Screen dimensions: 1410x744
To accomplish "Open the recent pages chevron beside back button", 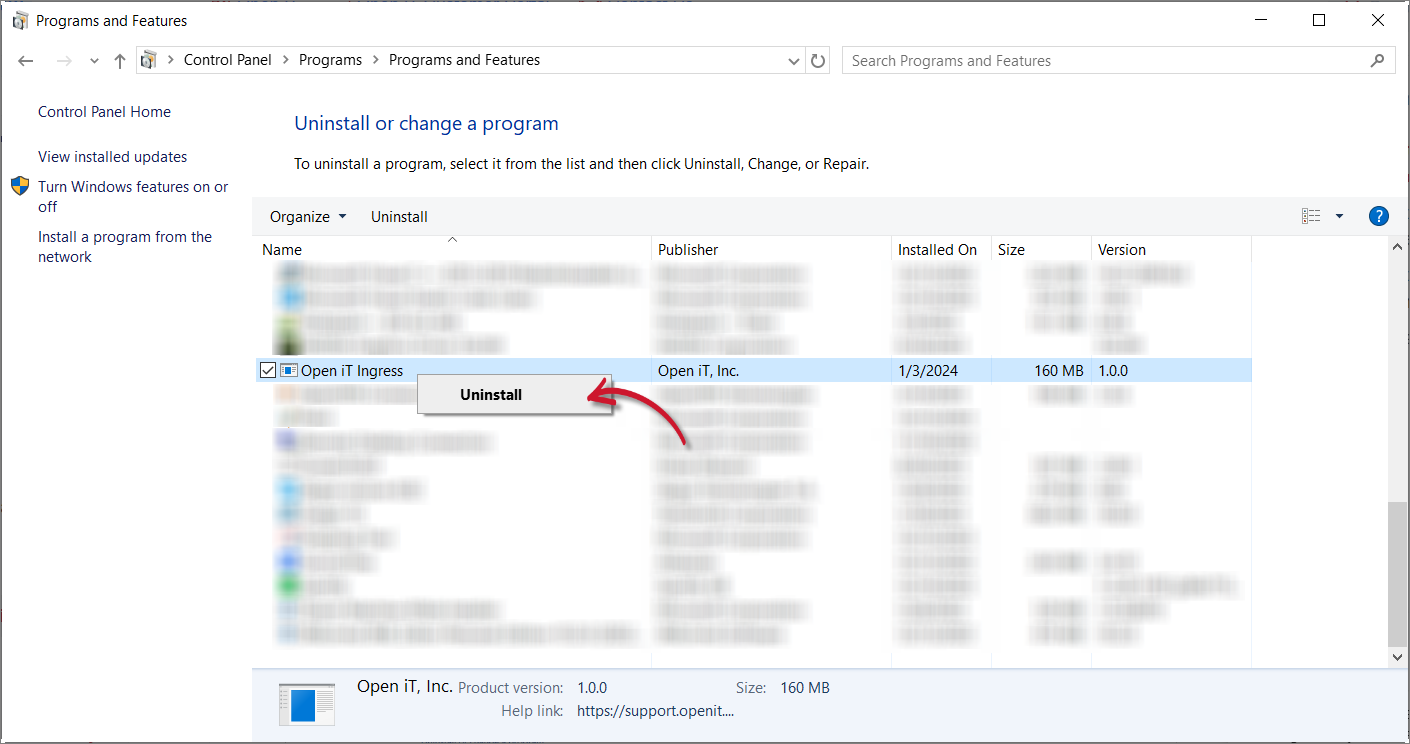I will tap(93, 60).
